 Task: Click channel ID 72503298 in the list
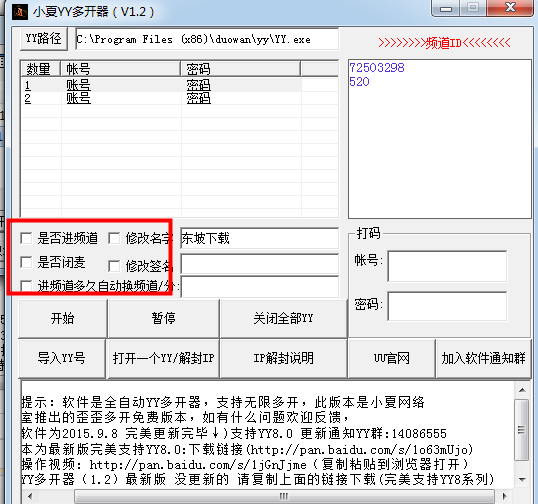(377, 68)
